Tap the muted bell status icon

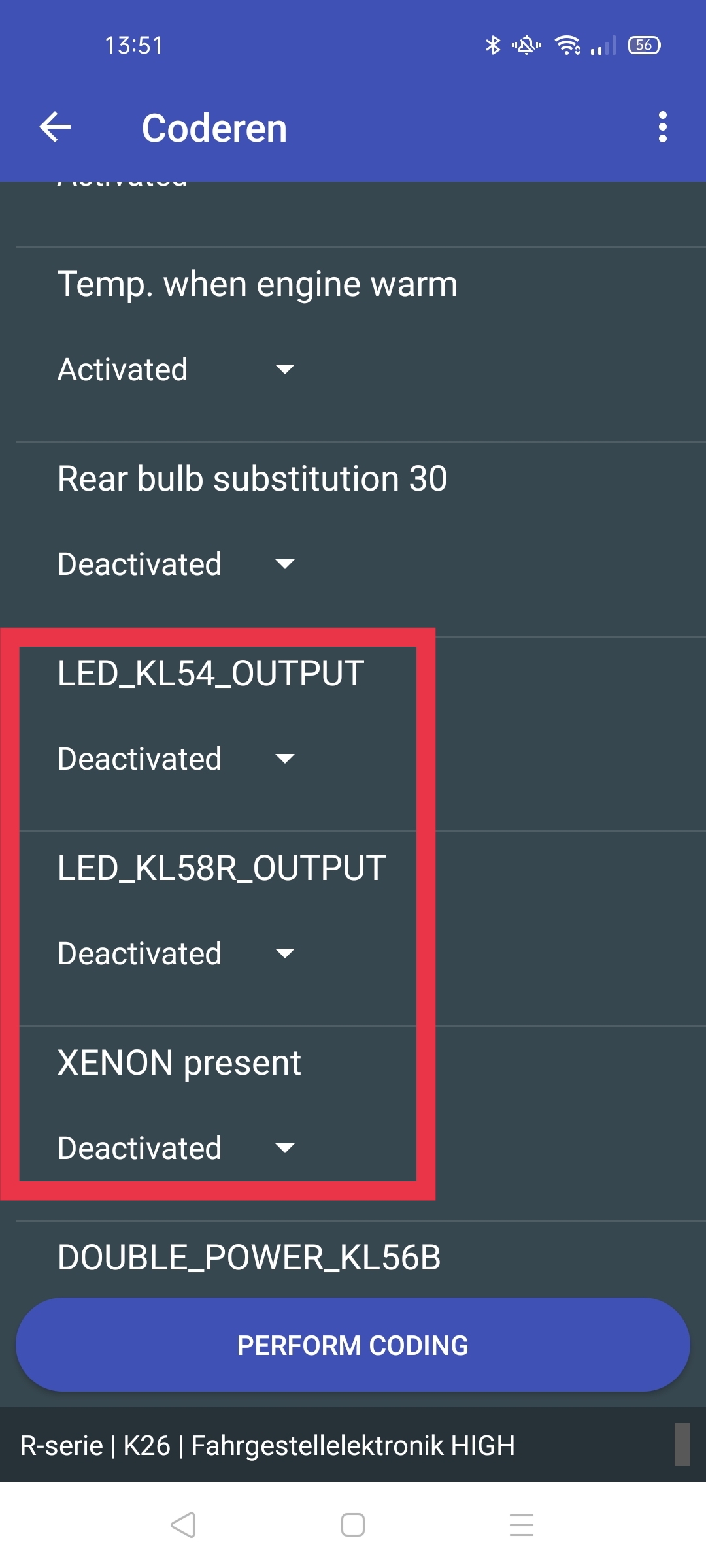526,45
